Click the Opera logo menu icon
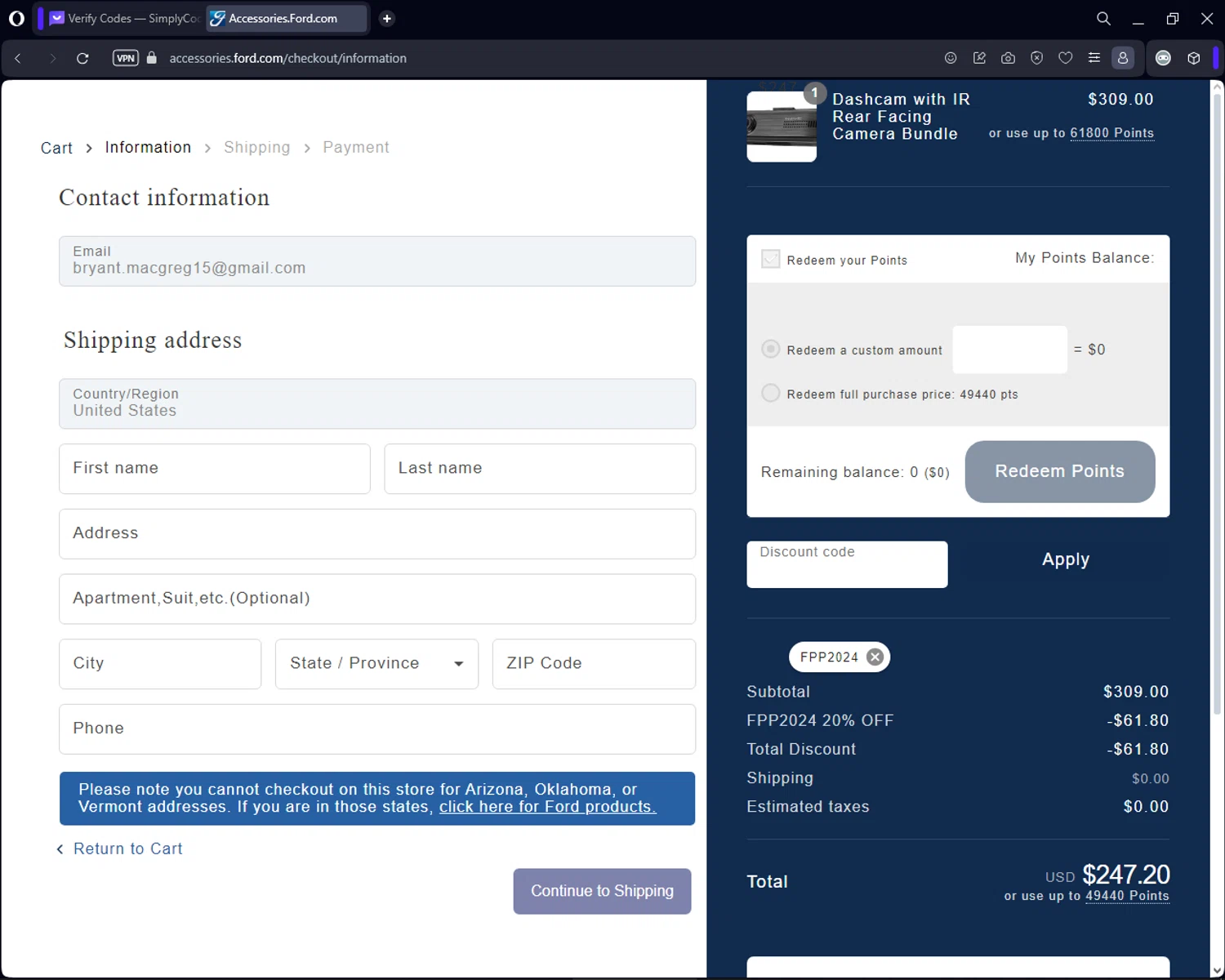1225x980 pixels. click(16, 18)
